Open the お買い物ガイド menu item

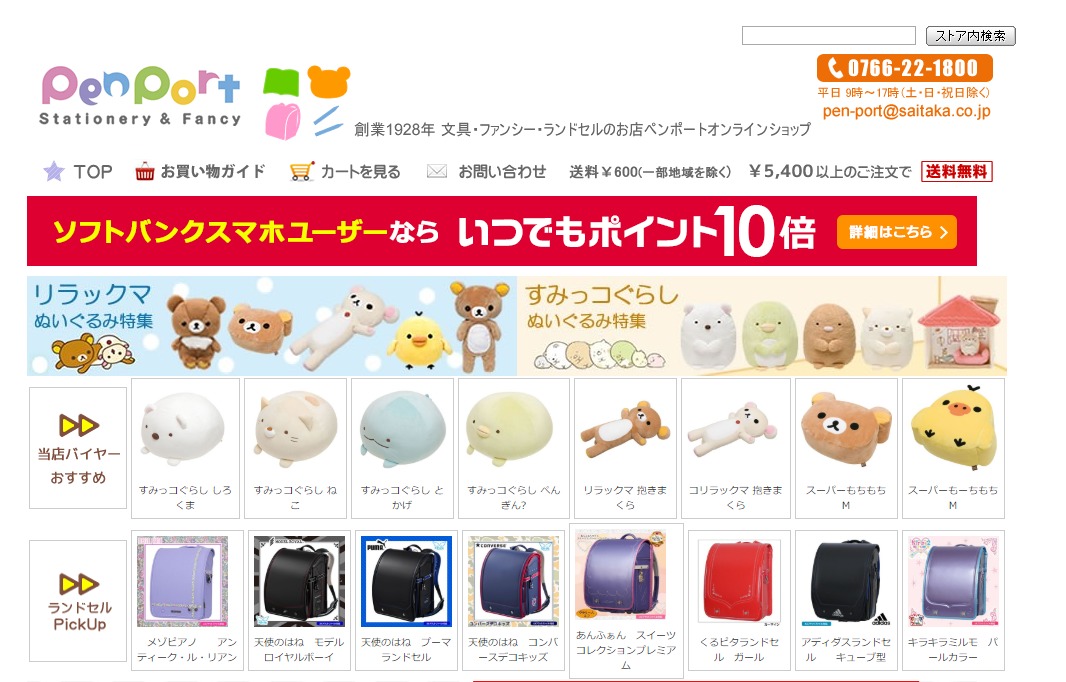tap(213, 171)
